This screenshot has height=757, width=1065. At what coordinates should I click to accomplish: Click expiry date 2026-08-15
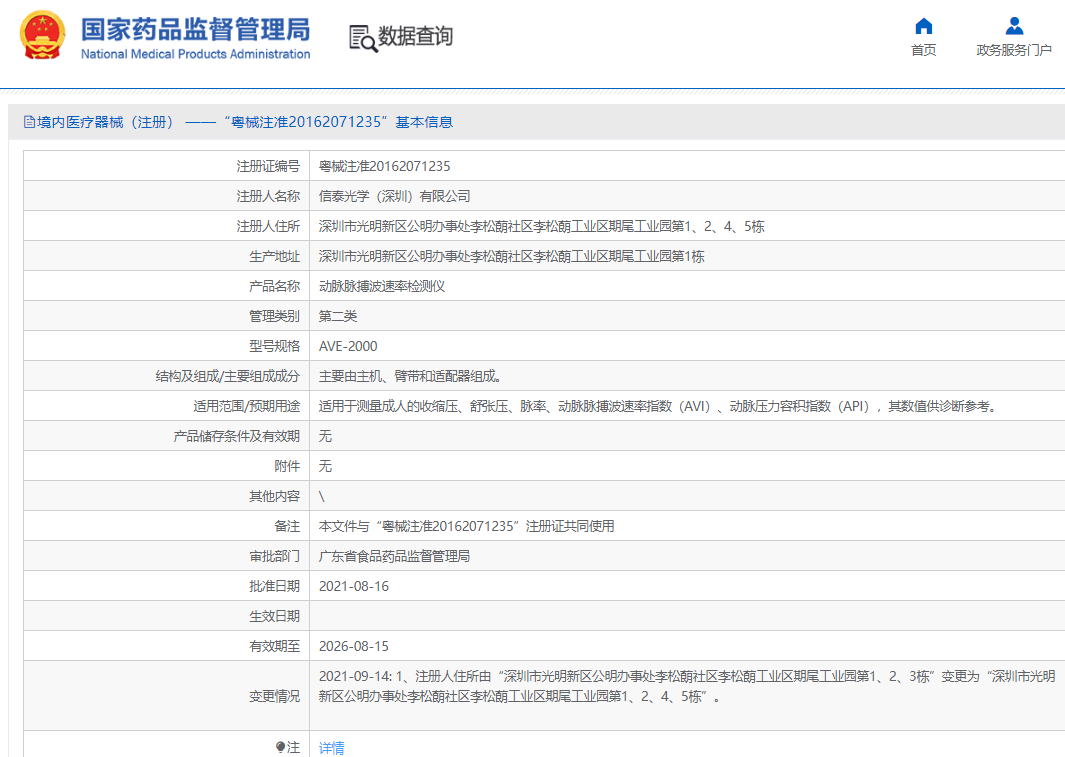click(x=353, y=646)
